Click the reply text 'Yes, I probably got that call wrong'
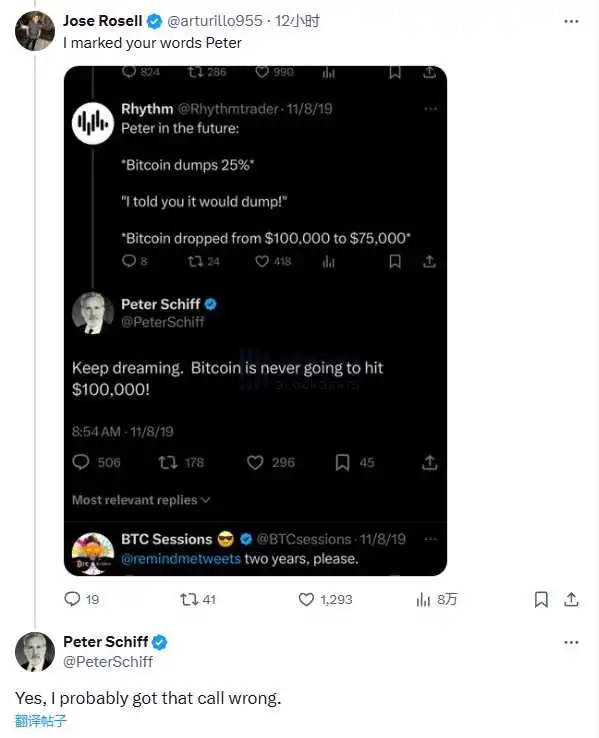The height and width of the screenshot is (738, 599). coord(148,698)
